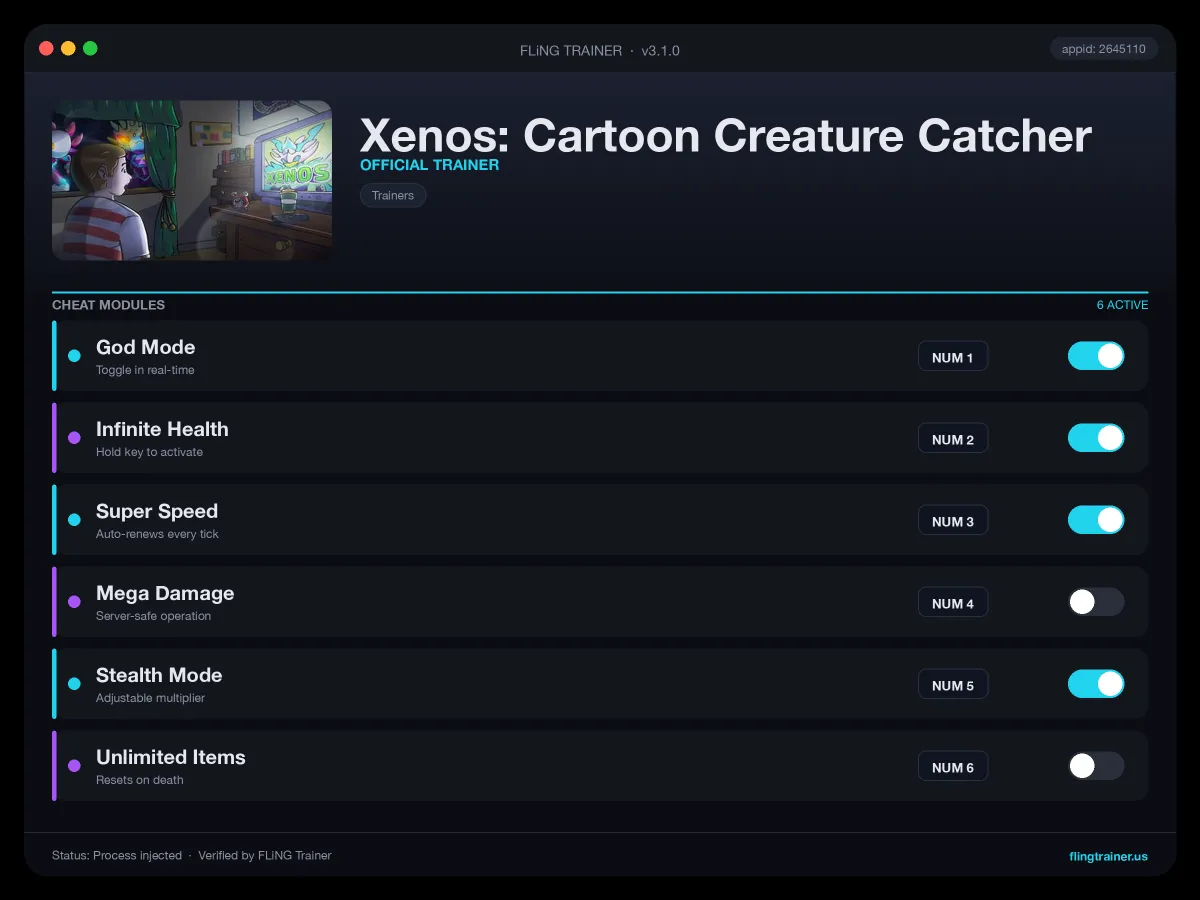The width and height of the screenshot is (1200, 900).
Task: Click the cyan dot next to Super Speed
Action: tap(74, 520)
